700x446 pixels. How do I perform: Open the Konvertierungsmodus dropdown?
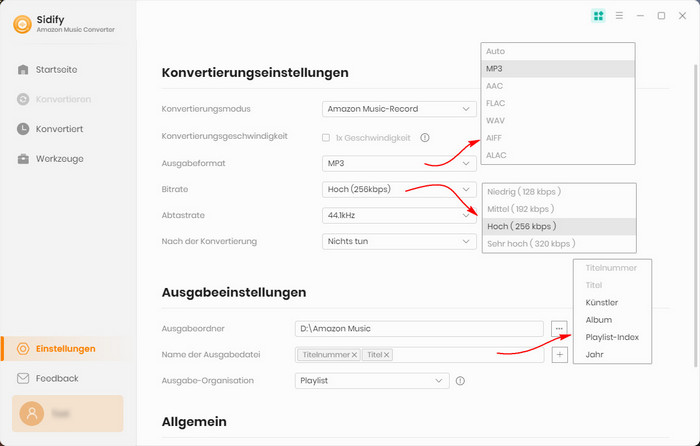click(x=399, y=109)
